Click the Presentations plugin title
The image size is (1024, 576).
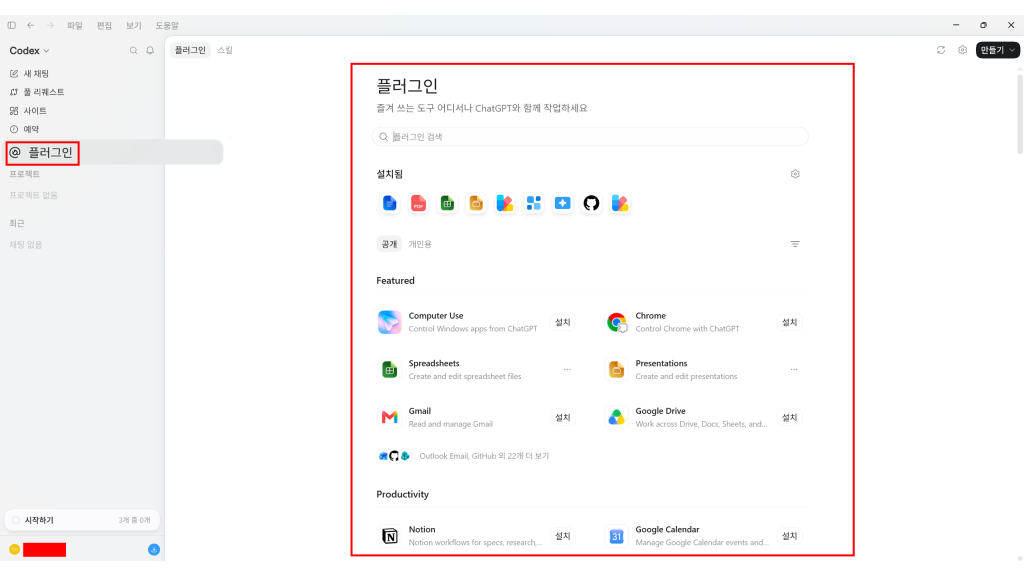point(661,363)
